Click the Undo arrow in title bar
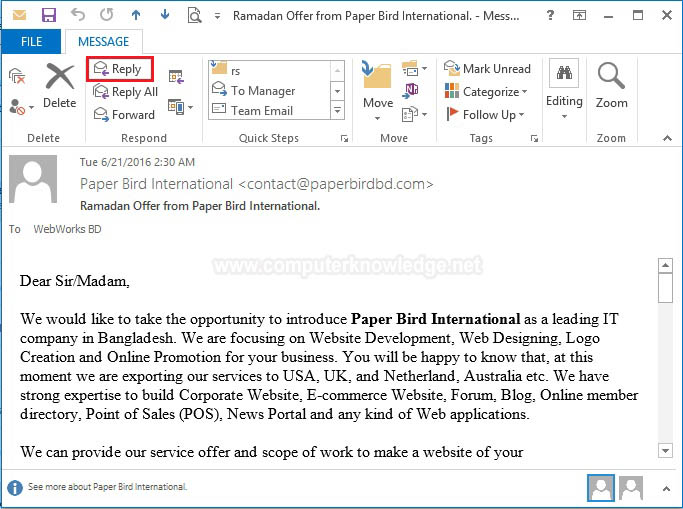The image size is (683, 509). (78, 15)
